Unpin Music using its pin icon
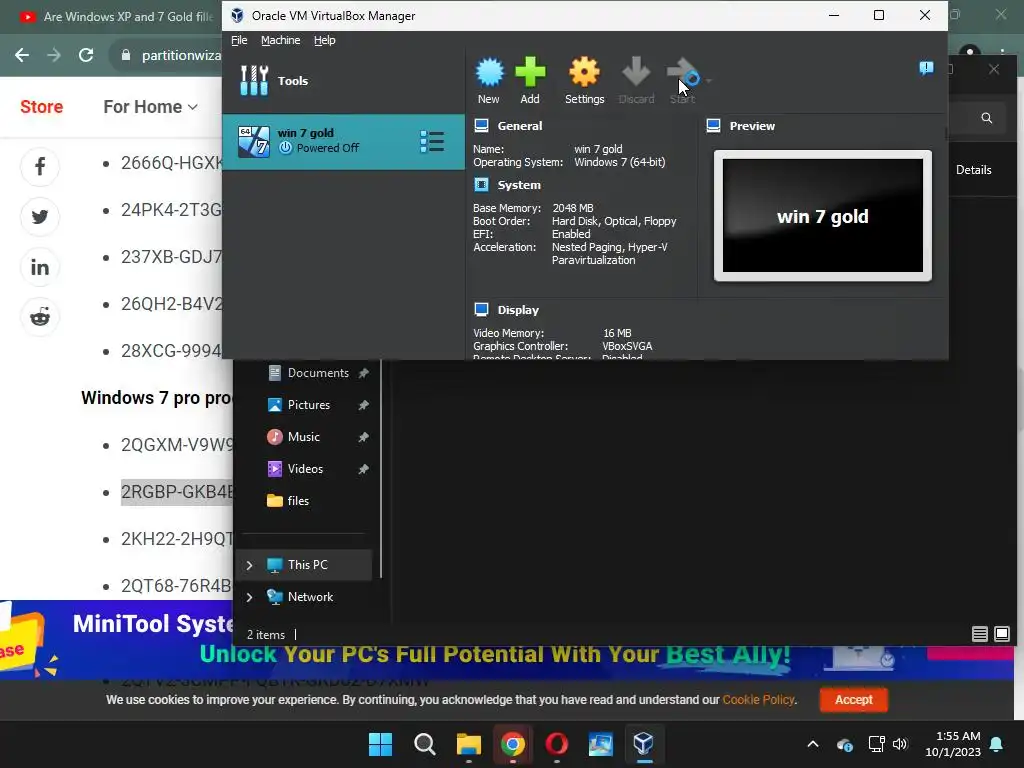 pos(364,437)
